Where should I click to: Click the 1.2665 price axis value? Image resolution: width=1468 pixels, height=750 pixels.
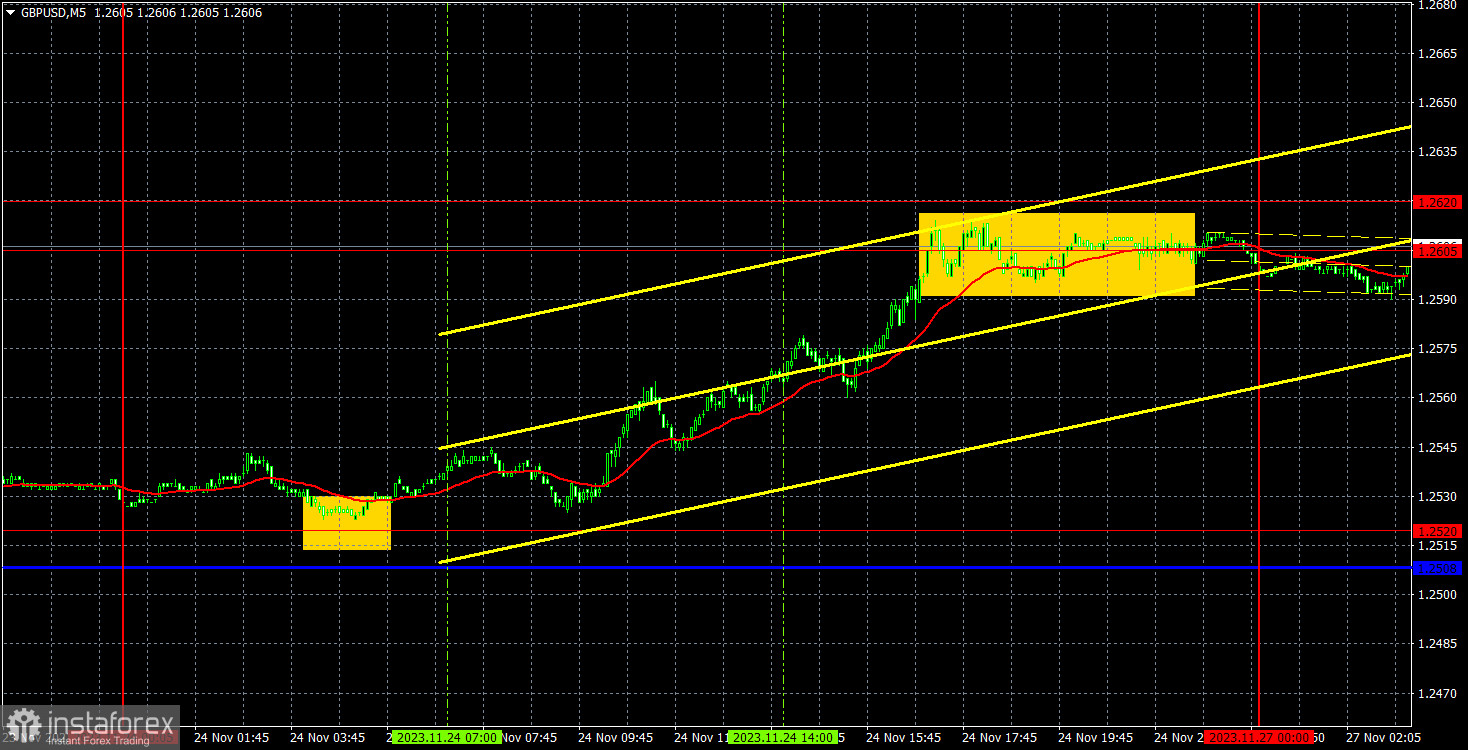(1439, 53)
